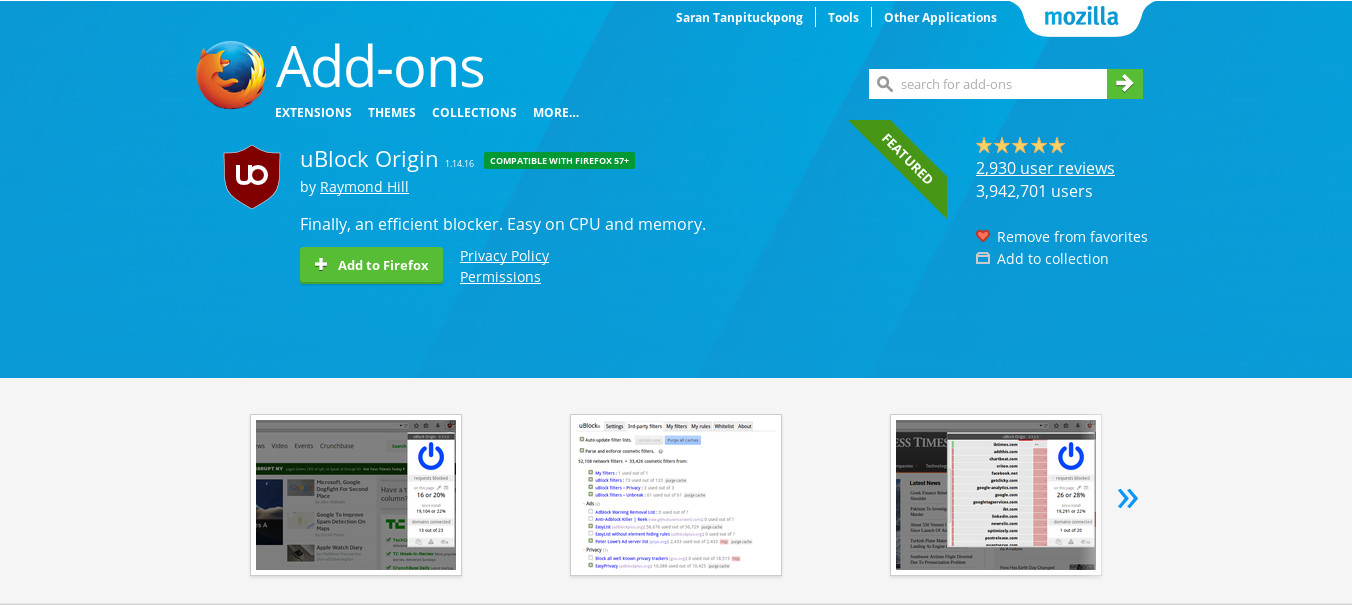
Task: Click Remove from favorites
Action: pyautogui.click(x=1072, y=237)
